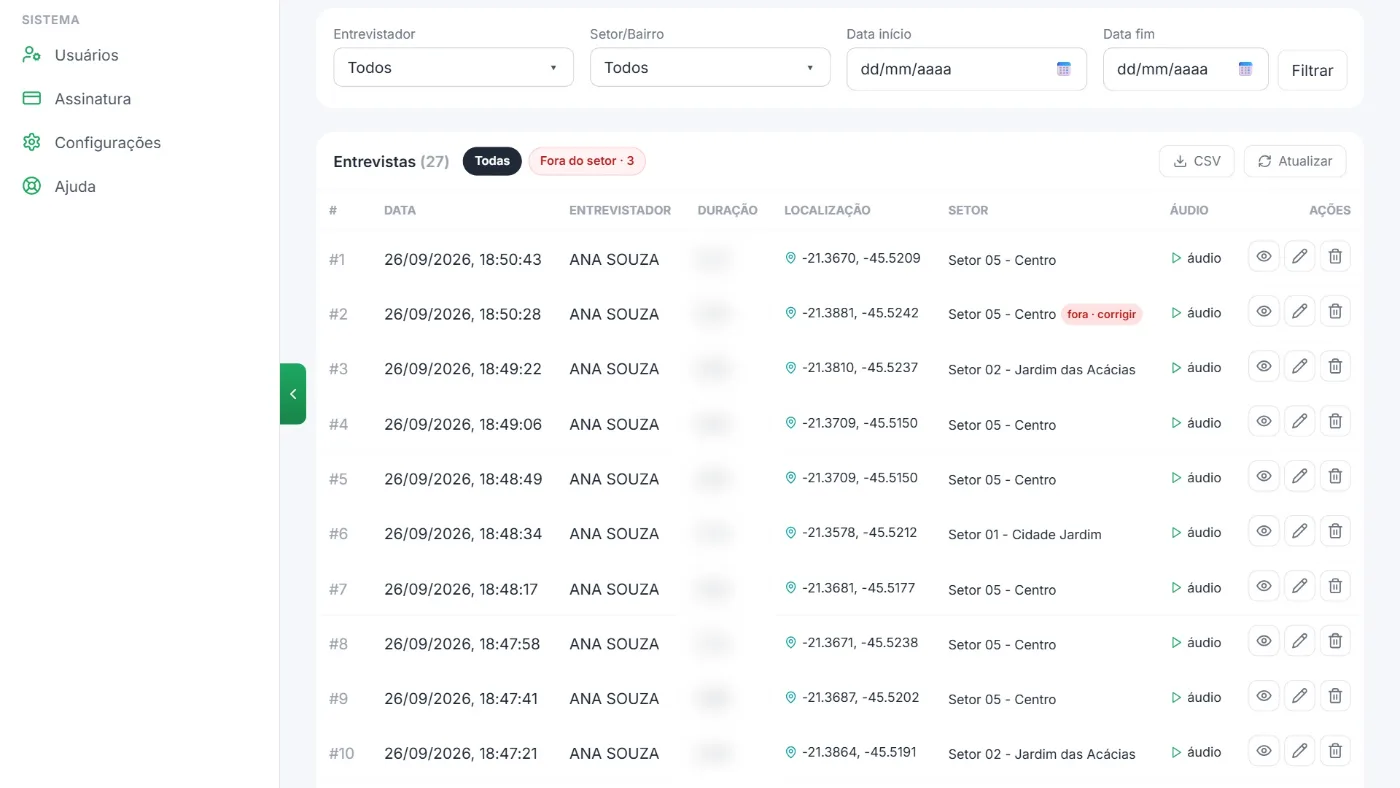Viewport: 1400px width, 788px height.
Task: Play audio for interview #9
Action: pyautogui.click(x=1196, y=697)
